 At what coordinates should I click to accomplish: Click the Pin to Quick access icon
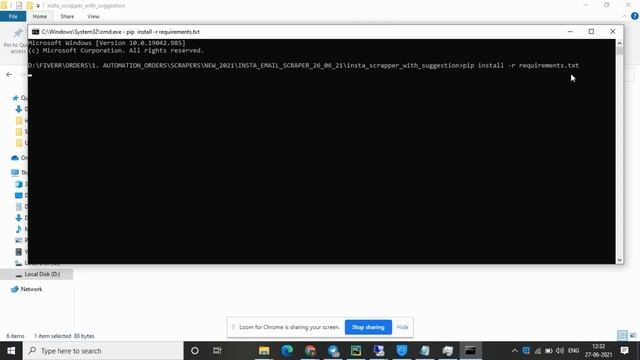pyautogui.click(x=17, y=33)
